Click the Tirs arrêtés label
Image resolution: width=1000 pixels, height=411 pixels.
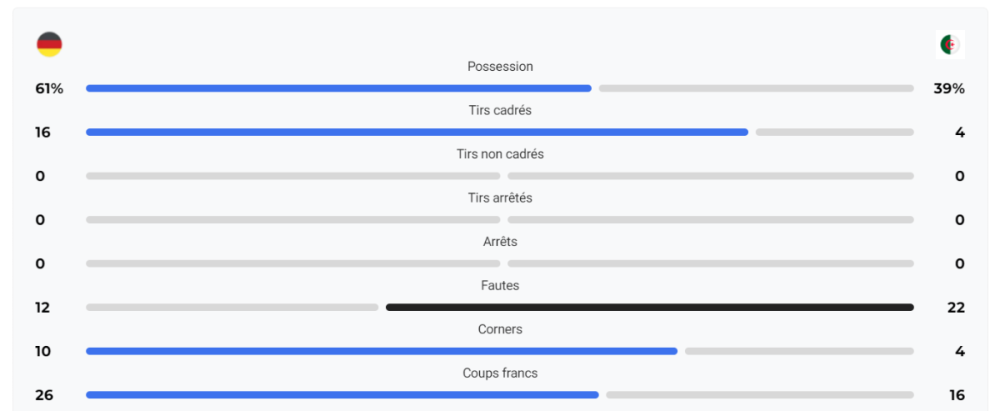click(500, 198)
